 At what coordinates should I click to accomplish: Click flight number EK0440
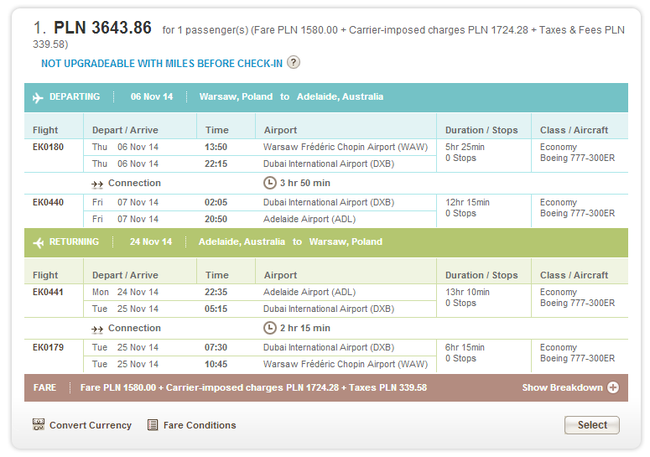point(48,202)
